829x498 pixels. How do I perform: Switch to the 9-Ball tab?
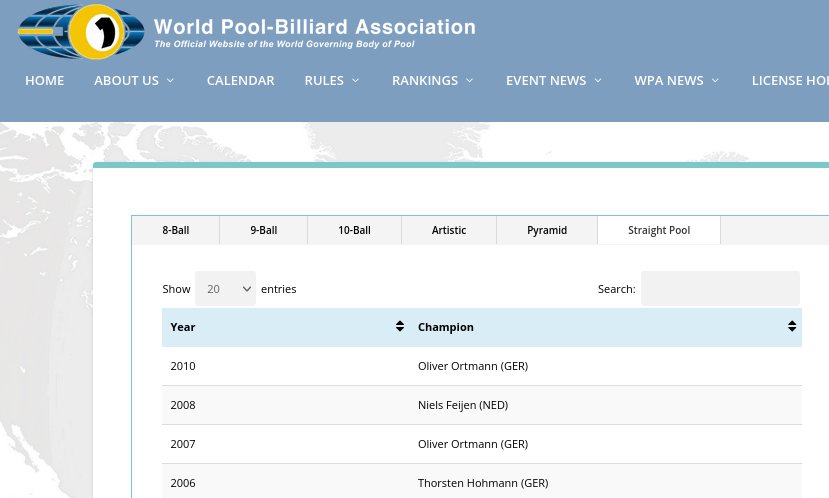click(264, 230)
